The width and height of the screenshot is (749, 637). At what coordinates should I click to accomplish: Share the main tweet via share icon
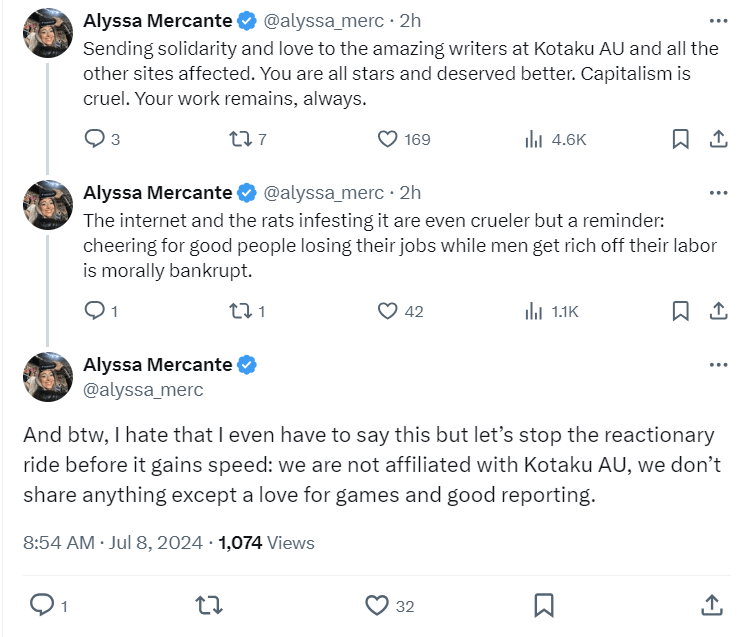point(711,604)
